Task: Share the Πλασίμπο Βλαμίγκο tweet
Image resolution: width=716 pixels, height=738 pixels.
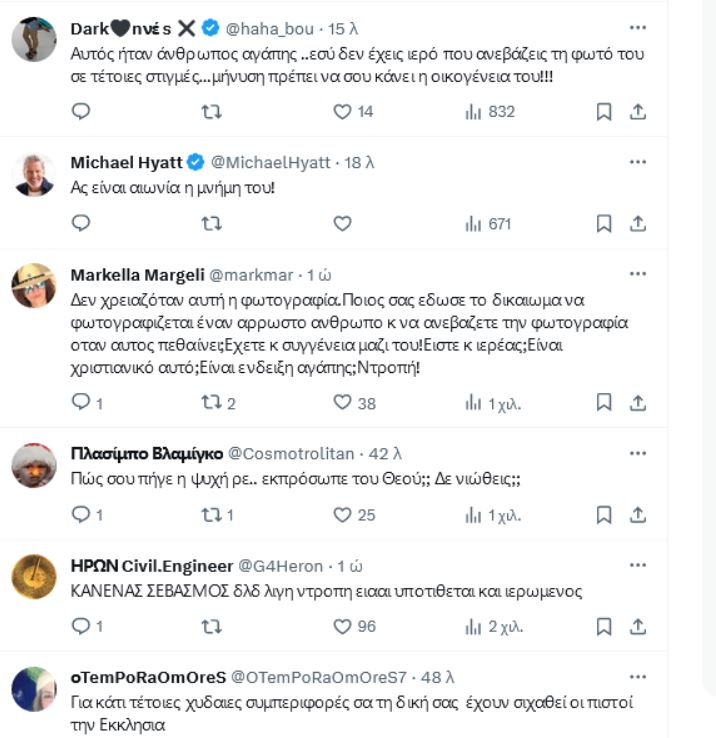Action: [x=638, y=515]
